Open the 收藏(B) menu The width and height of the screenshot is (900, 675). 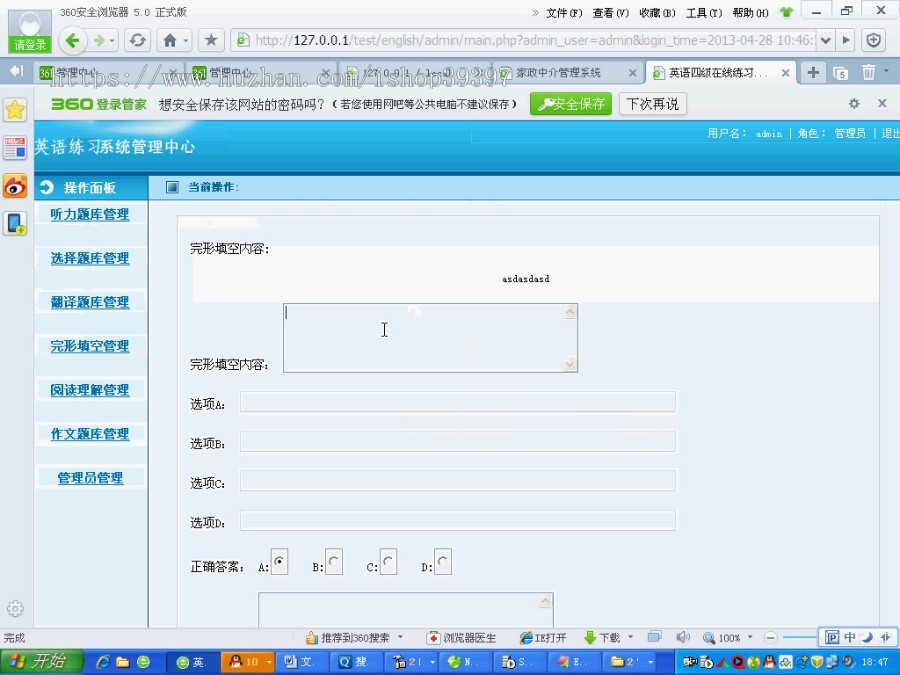click(x=657, y=13)
